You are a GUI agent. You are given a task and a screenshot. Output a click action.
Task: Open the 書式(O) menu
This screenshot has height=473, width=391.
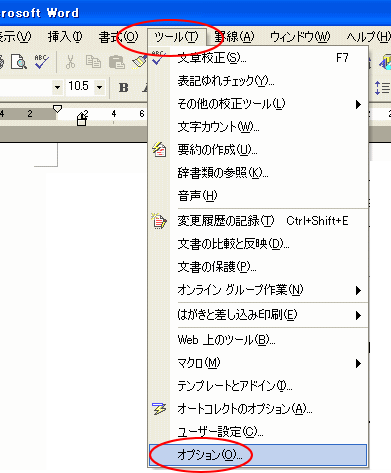tap(118, 37)
